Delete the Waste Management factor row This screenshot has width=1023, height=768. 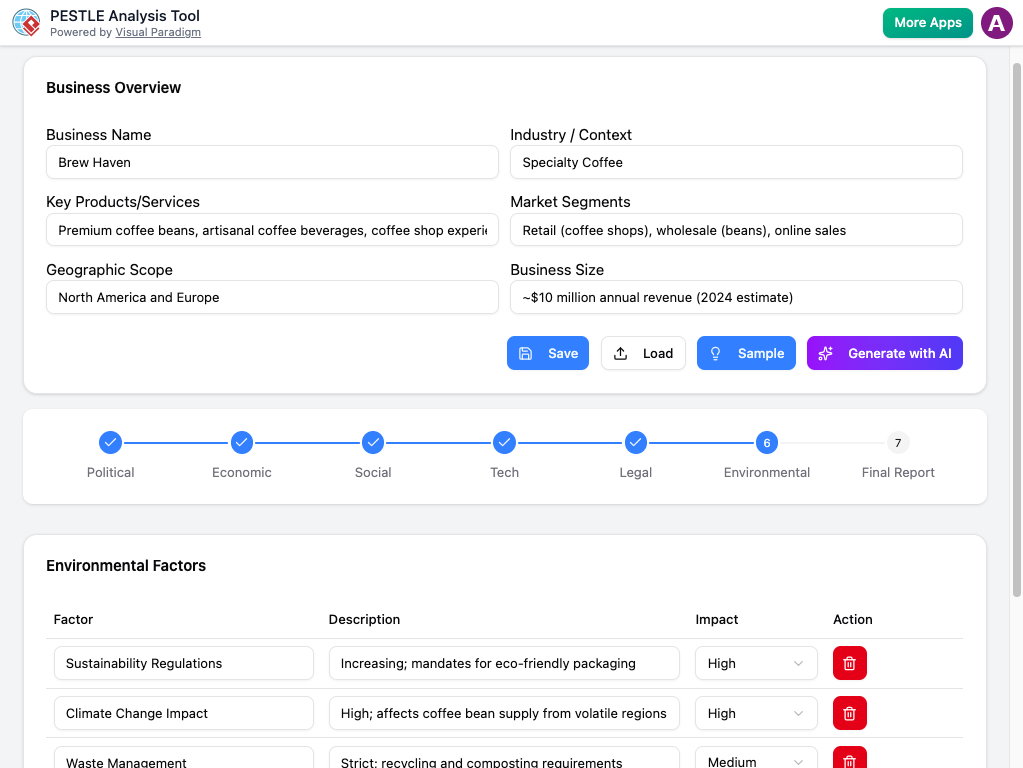849,760
